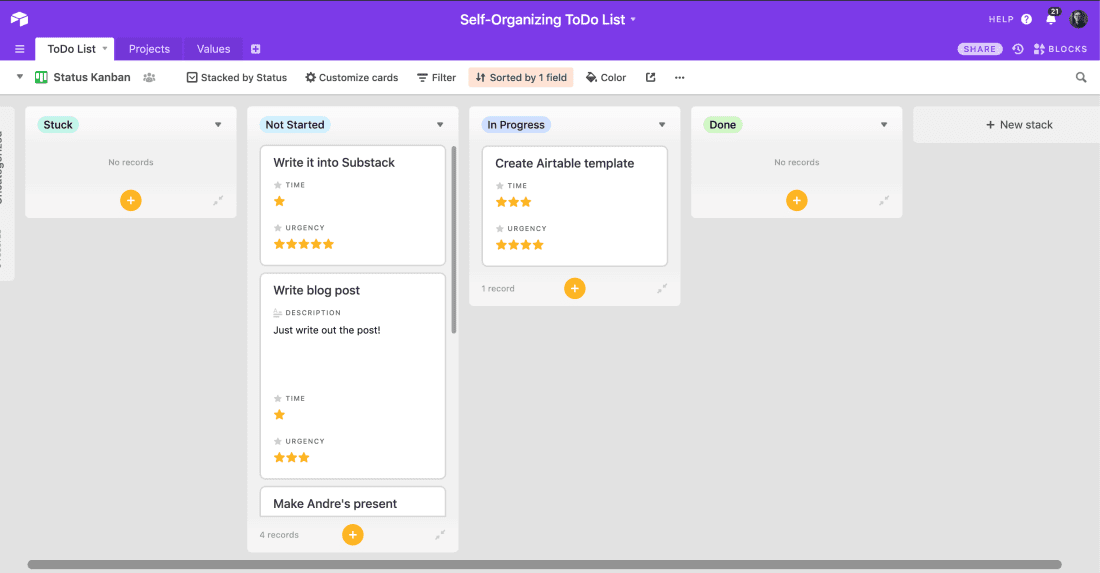Switch to the Projects tab

(x=149, y=49)
